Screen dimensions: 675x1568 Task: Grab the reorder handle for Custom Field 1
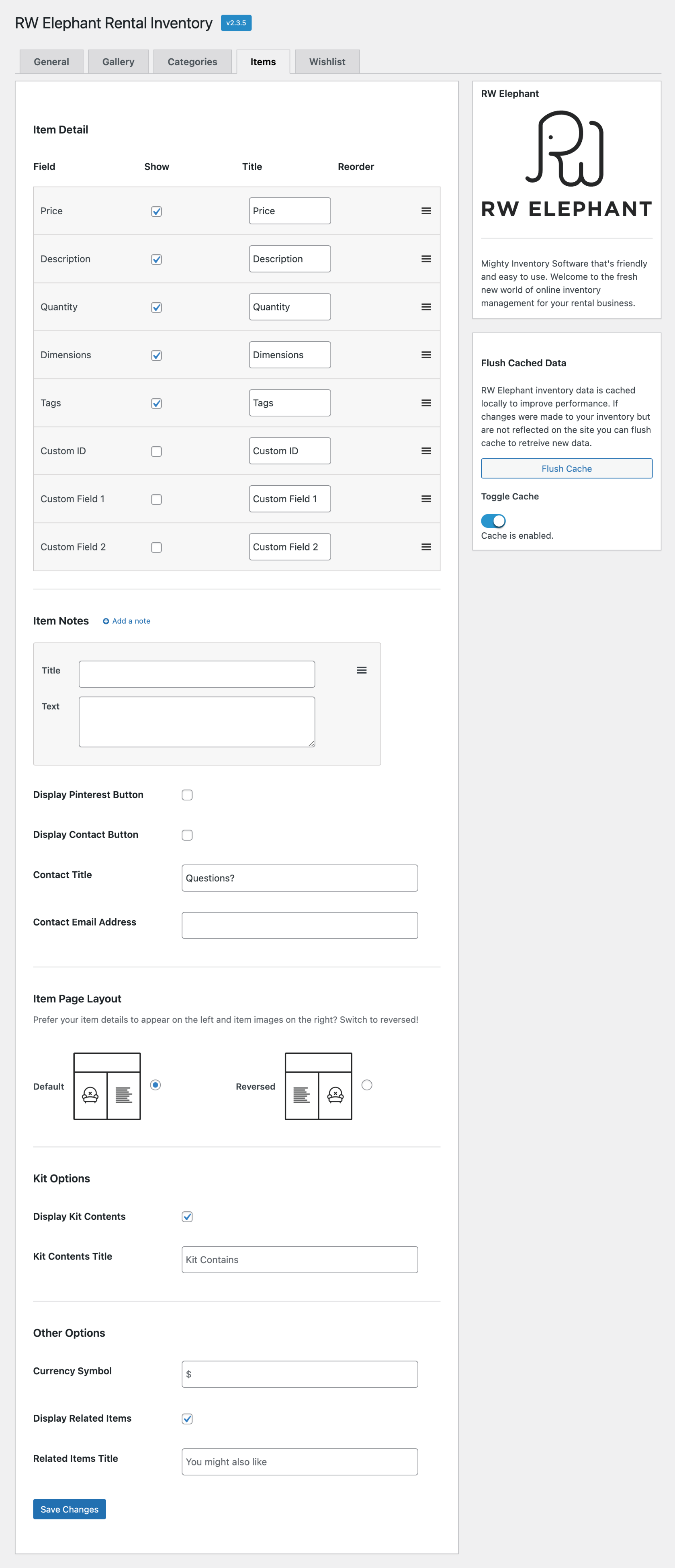point(426,499)
